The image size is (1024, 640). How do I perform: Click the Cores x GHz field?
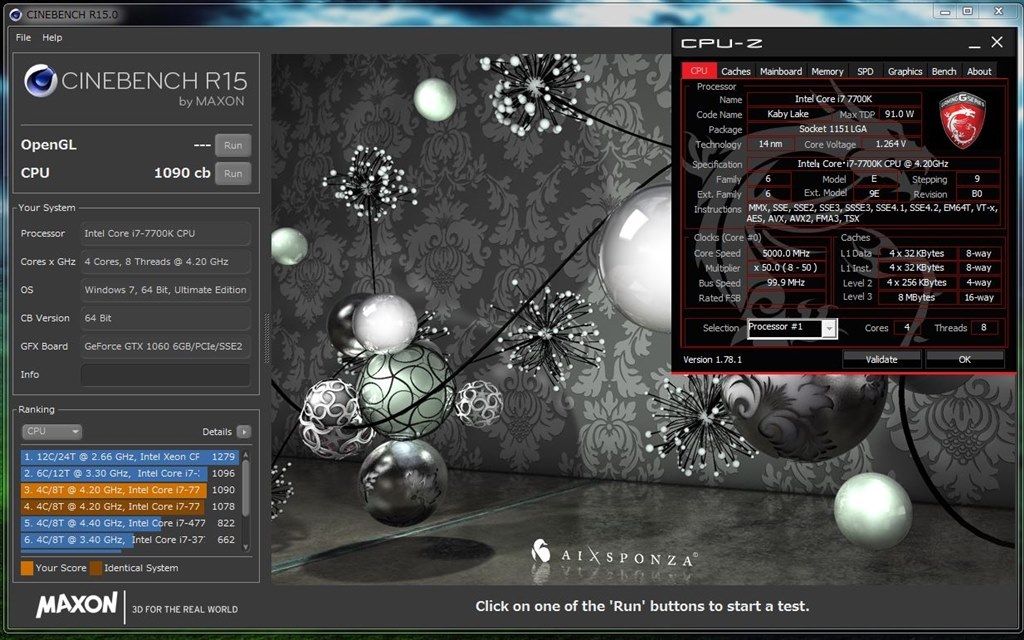[x=166, y=262]
